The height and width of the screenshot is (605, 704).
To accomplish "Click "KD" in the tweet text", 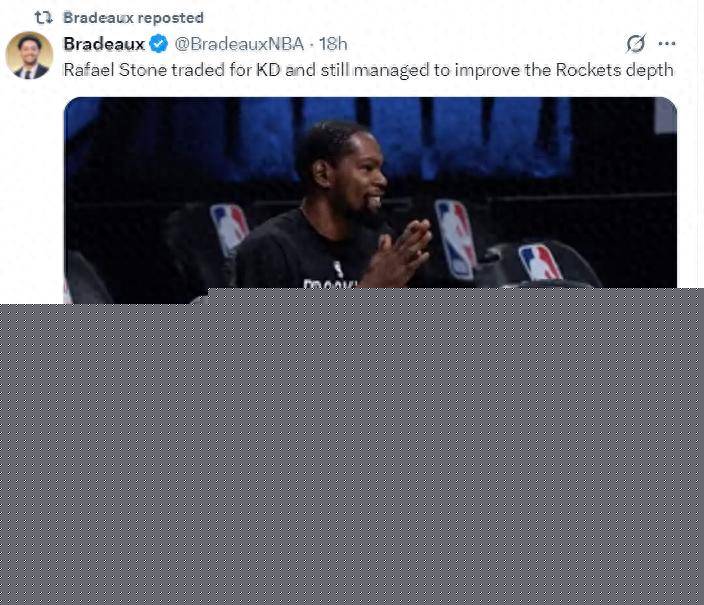I will click(268, 70).
